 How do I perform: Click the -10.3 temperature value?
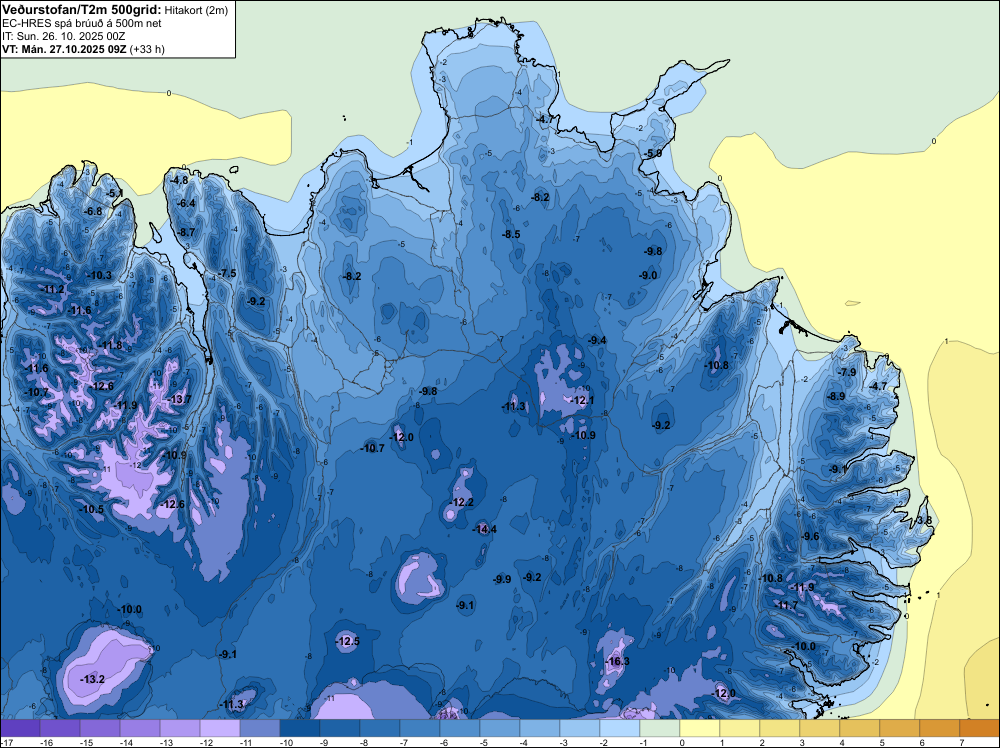(99, 275)
